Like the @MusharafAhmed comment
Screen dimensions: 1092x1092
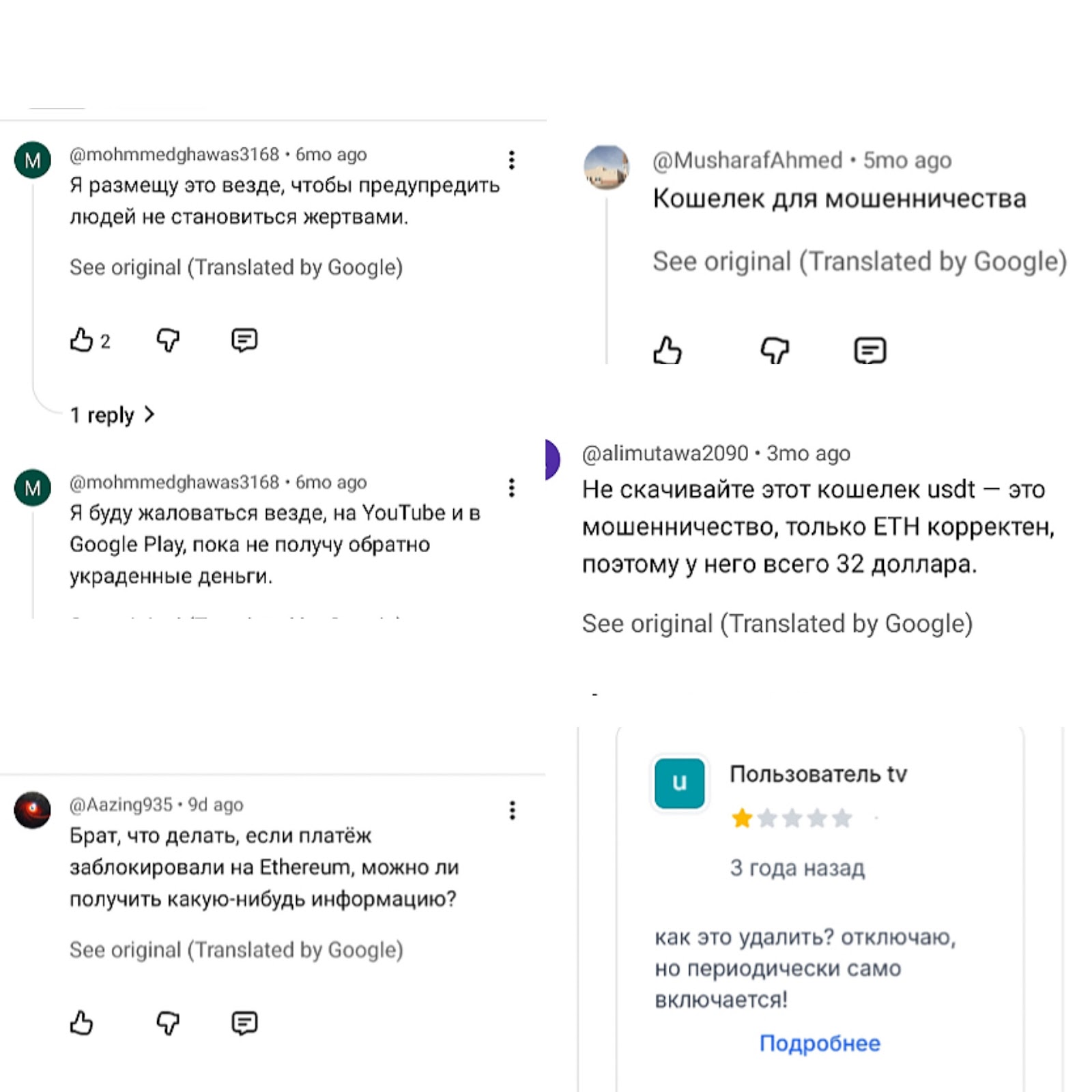(667, 351)
